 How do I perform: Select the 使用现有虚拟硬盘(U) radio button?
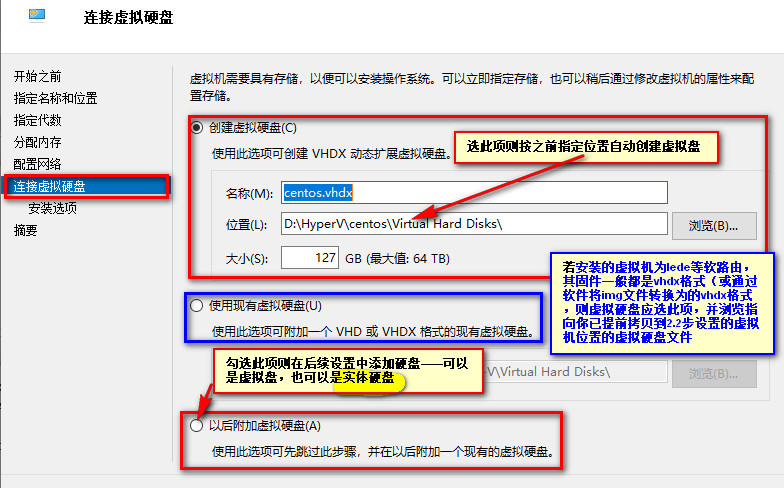pyautogui.click(x=196, y=306)
